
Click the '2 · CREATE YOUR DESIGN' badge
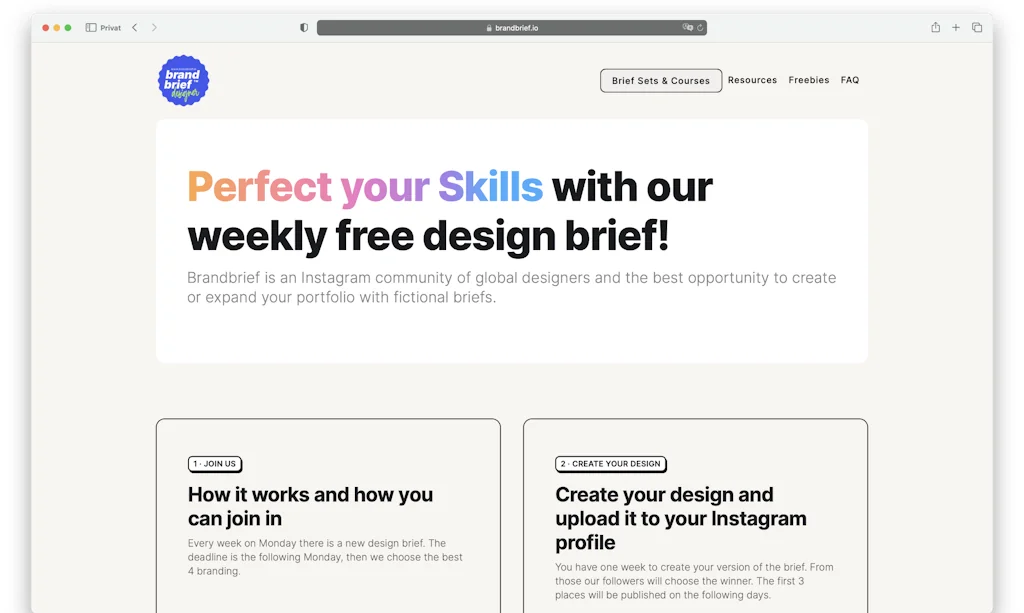click(x=610, y=464)
